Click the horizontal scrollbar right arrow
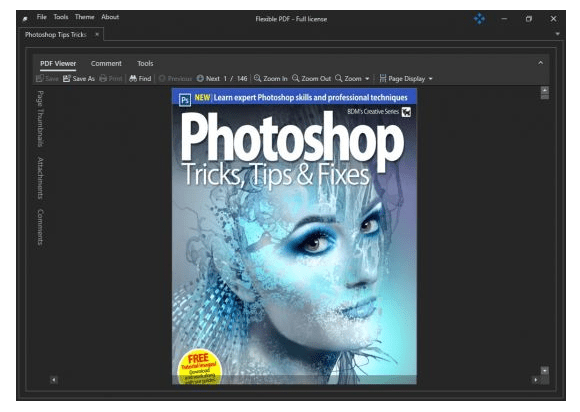The width and height of the screenshot is (580, 412). (536, 380)
